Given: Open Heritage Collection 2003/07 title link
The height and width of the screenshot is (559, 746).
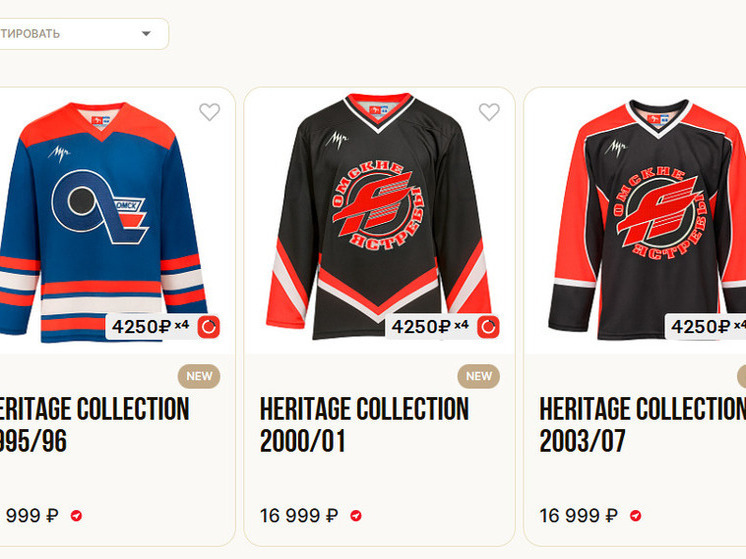Looking at the screenshot, I should [x=642, y=424].
